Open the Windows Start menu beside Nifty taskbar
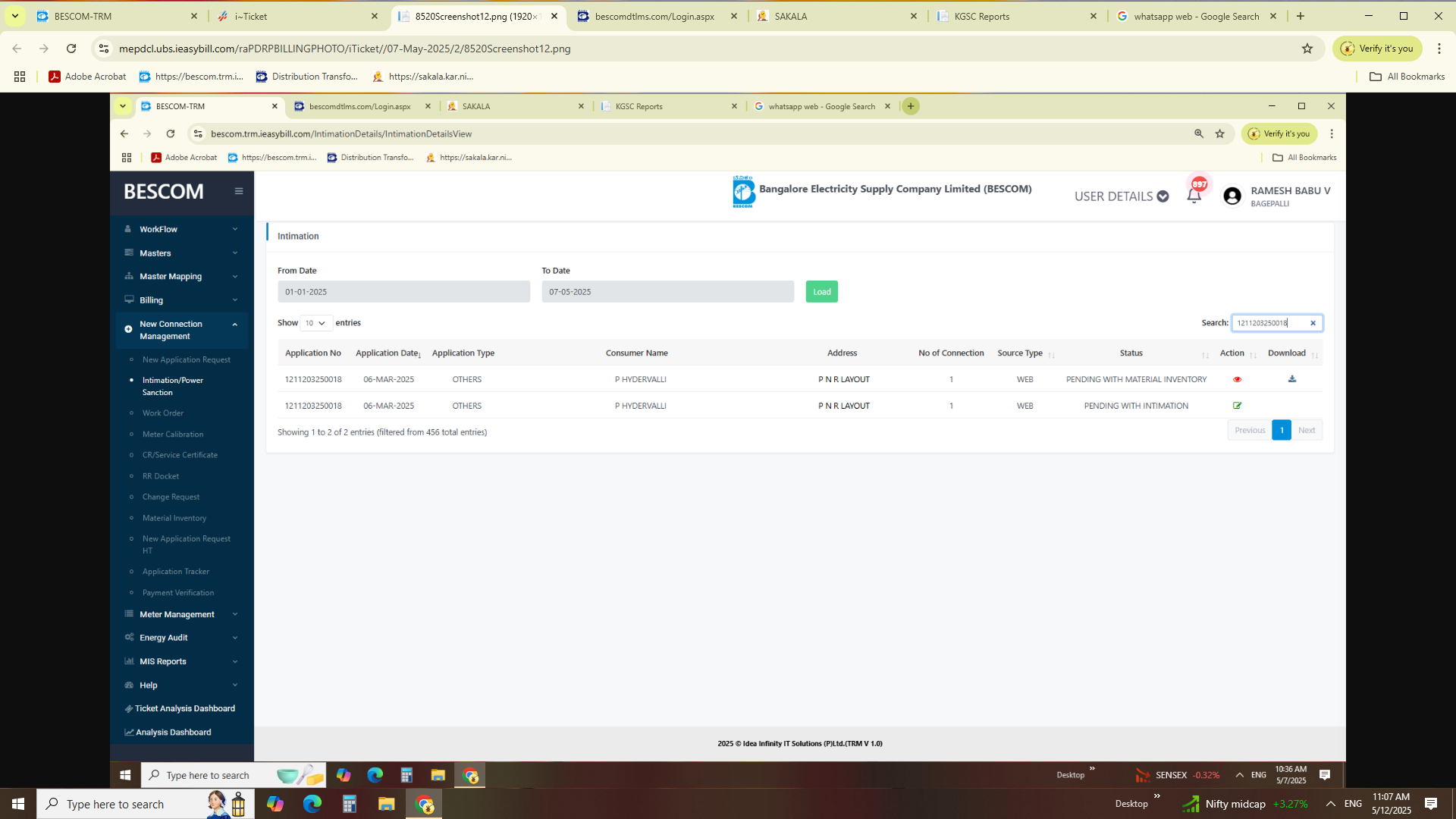 click(18, 804)
